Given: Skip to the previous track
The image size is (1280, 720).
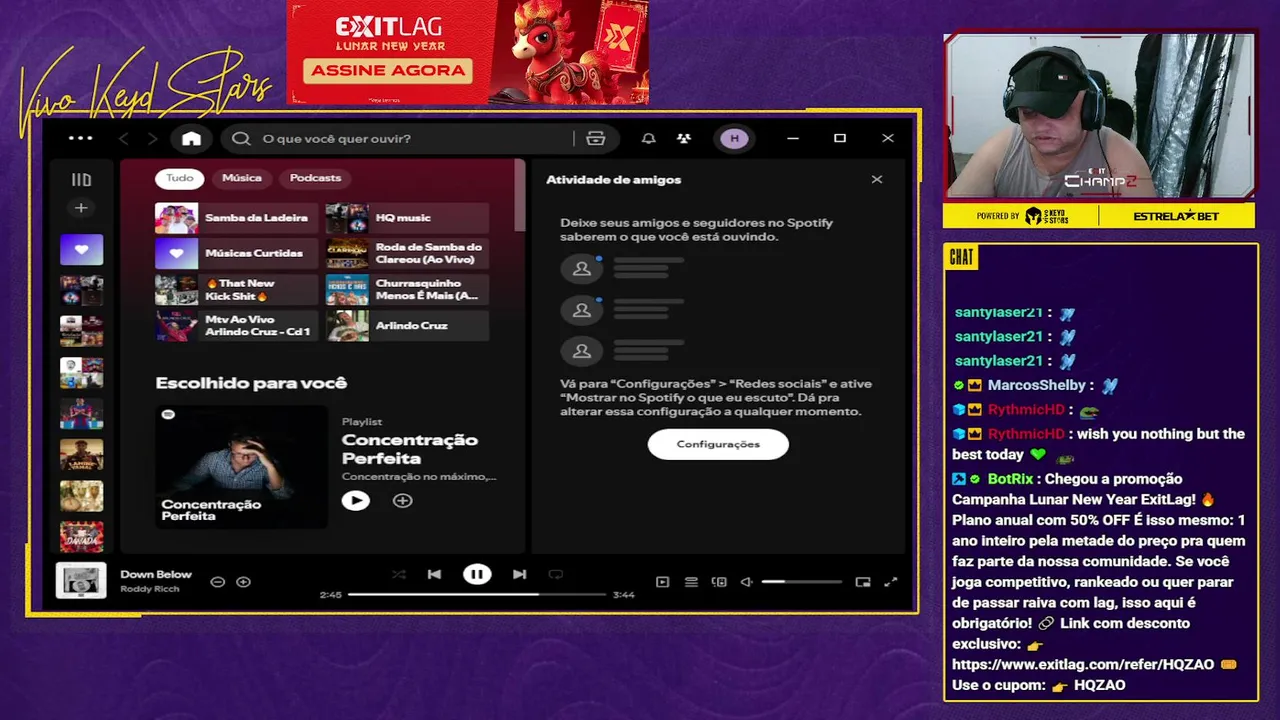Looking at the screenshot, I should tap(434, 574).
